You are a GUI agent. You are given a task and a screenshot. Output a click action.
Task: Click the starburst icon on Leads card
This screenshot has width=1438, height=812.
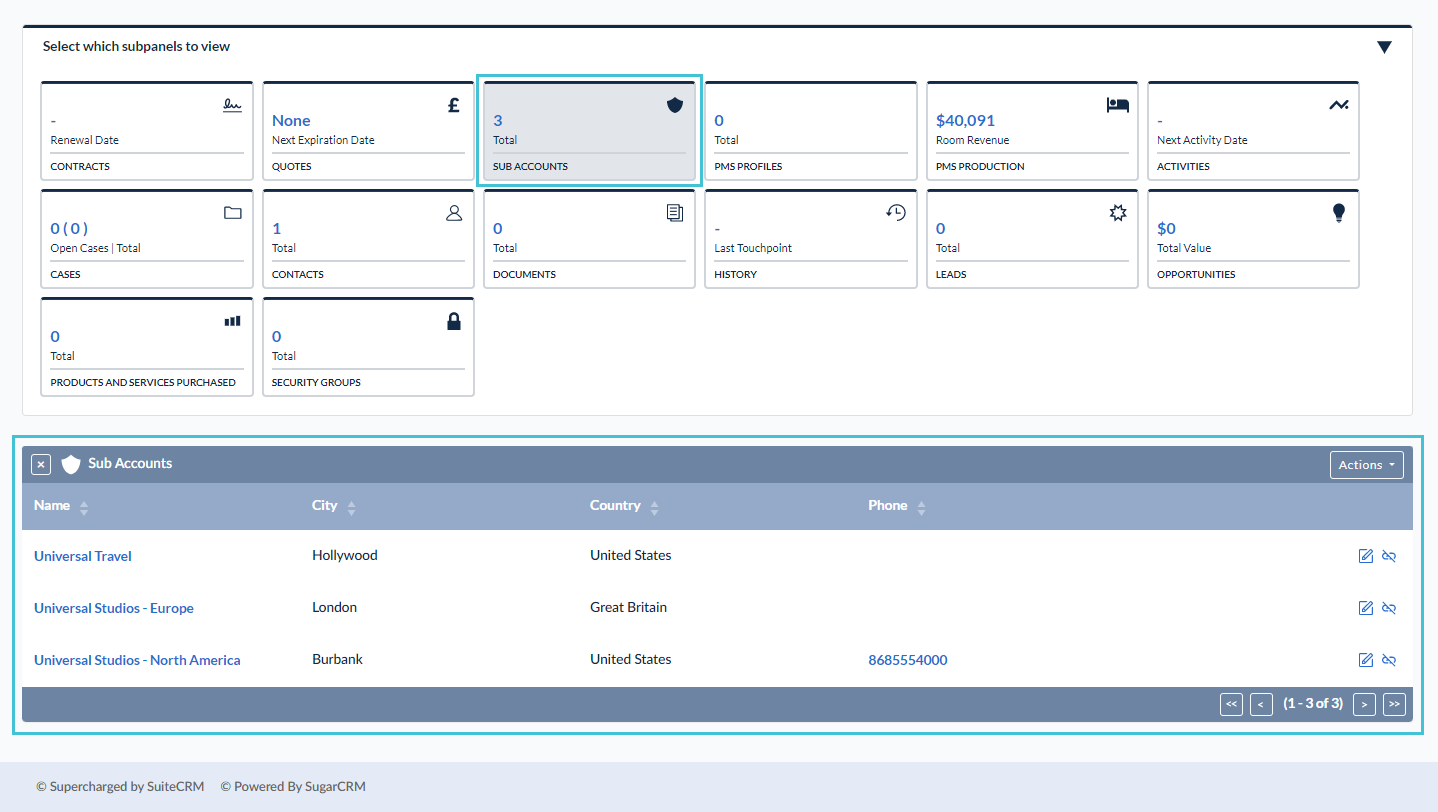1118,213
